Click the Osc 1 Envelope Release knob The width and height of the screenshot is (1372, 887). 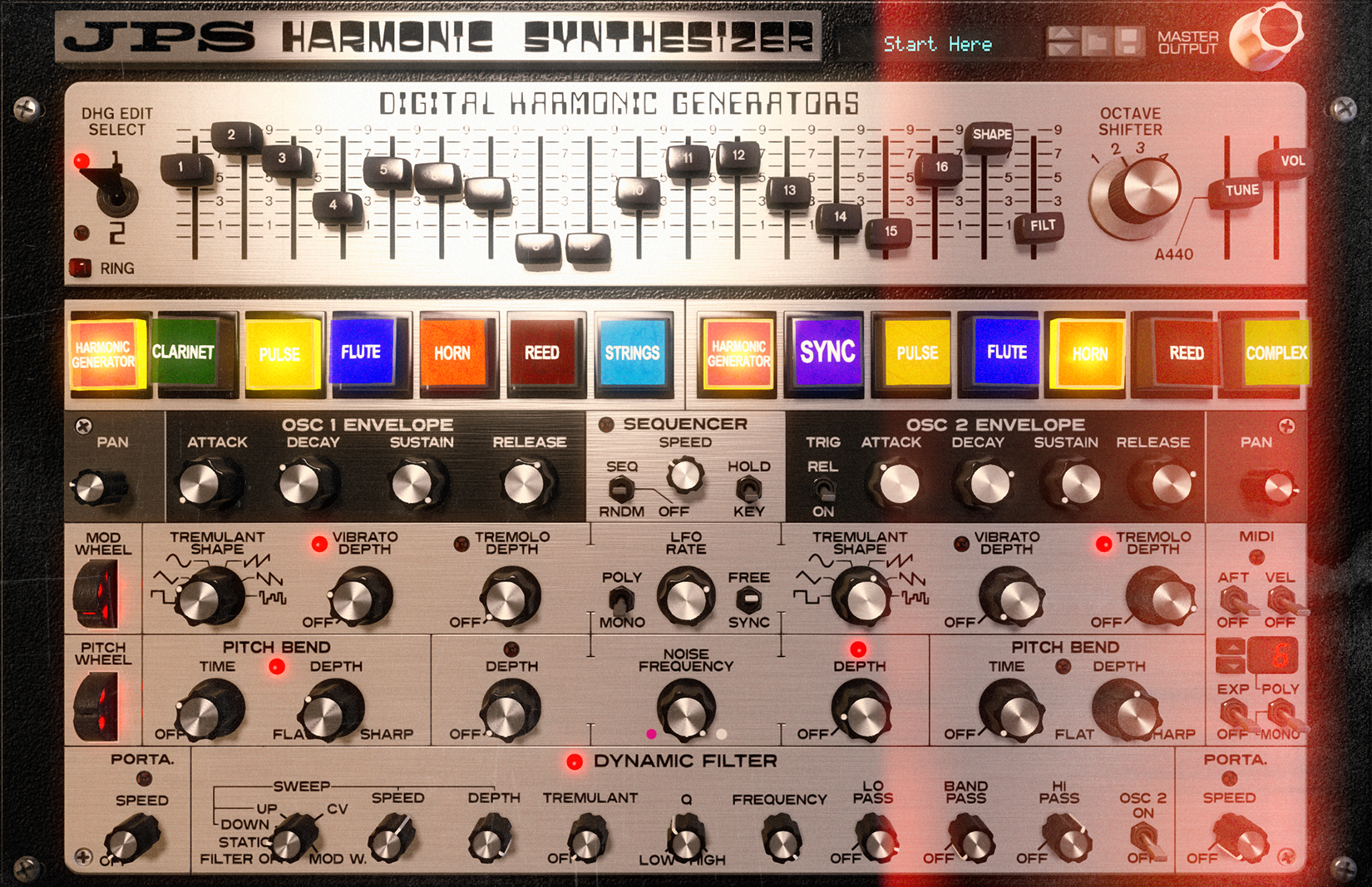(x=529, y=485)
